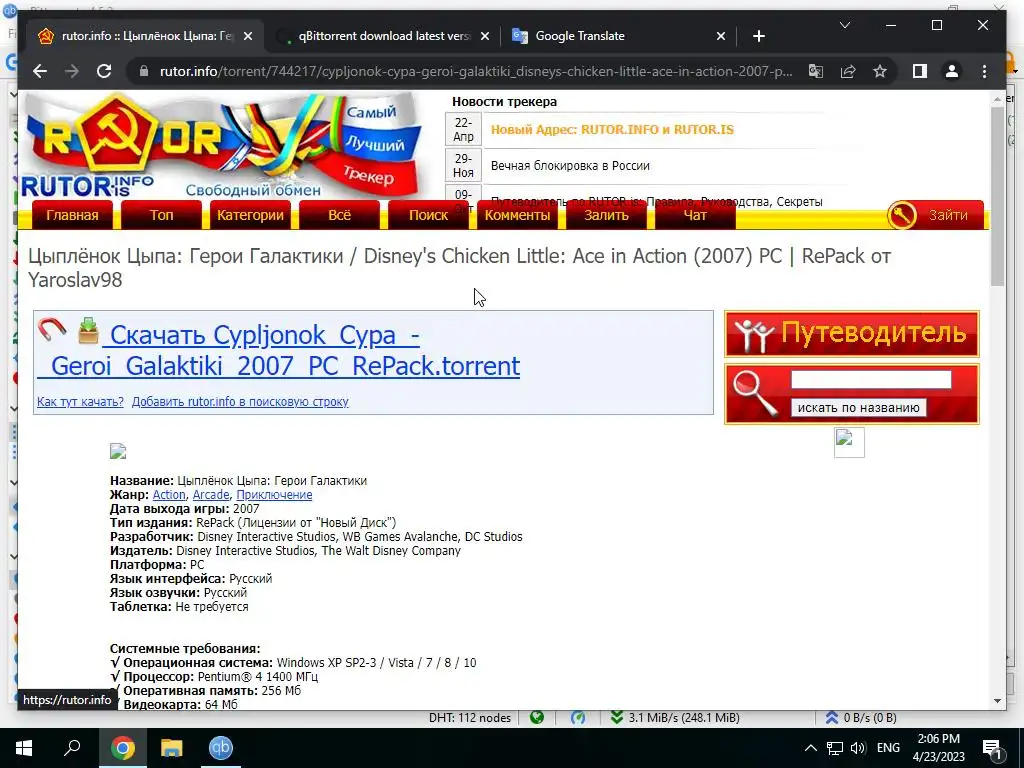
Task: Click the share page icon
Action: 848,71
